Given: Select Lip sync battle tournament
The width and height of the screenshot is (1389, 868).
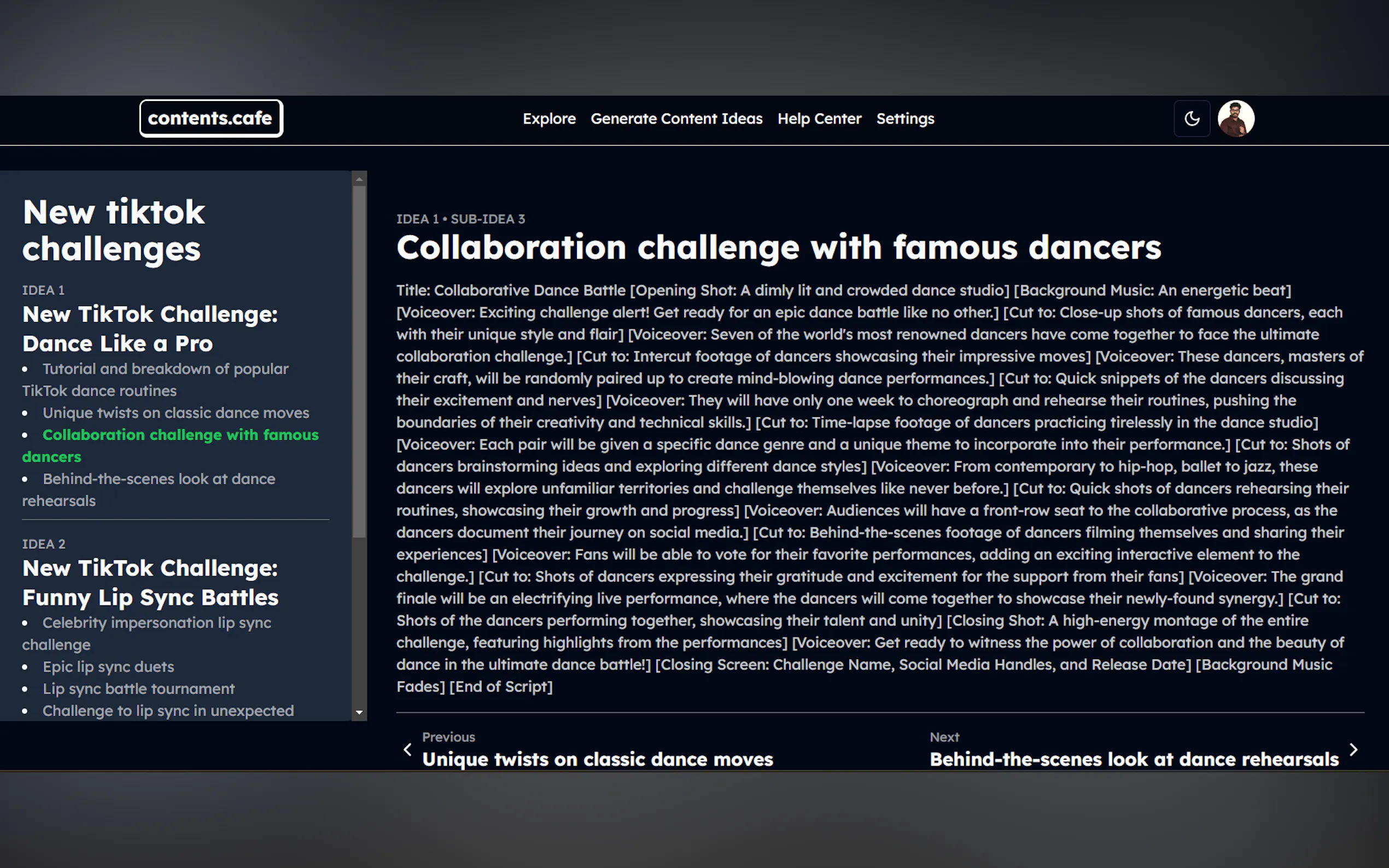Looking at the screenshot, I should (138, 689).
